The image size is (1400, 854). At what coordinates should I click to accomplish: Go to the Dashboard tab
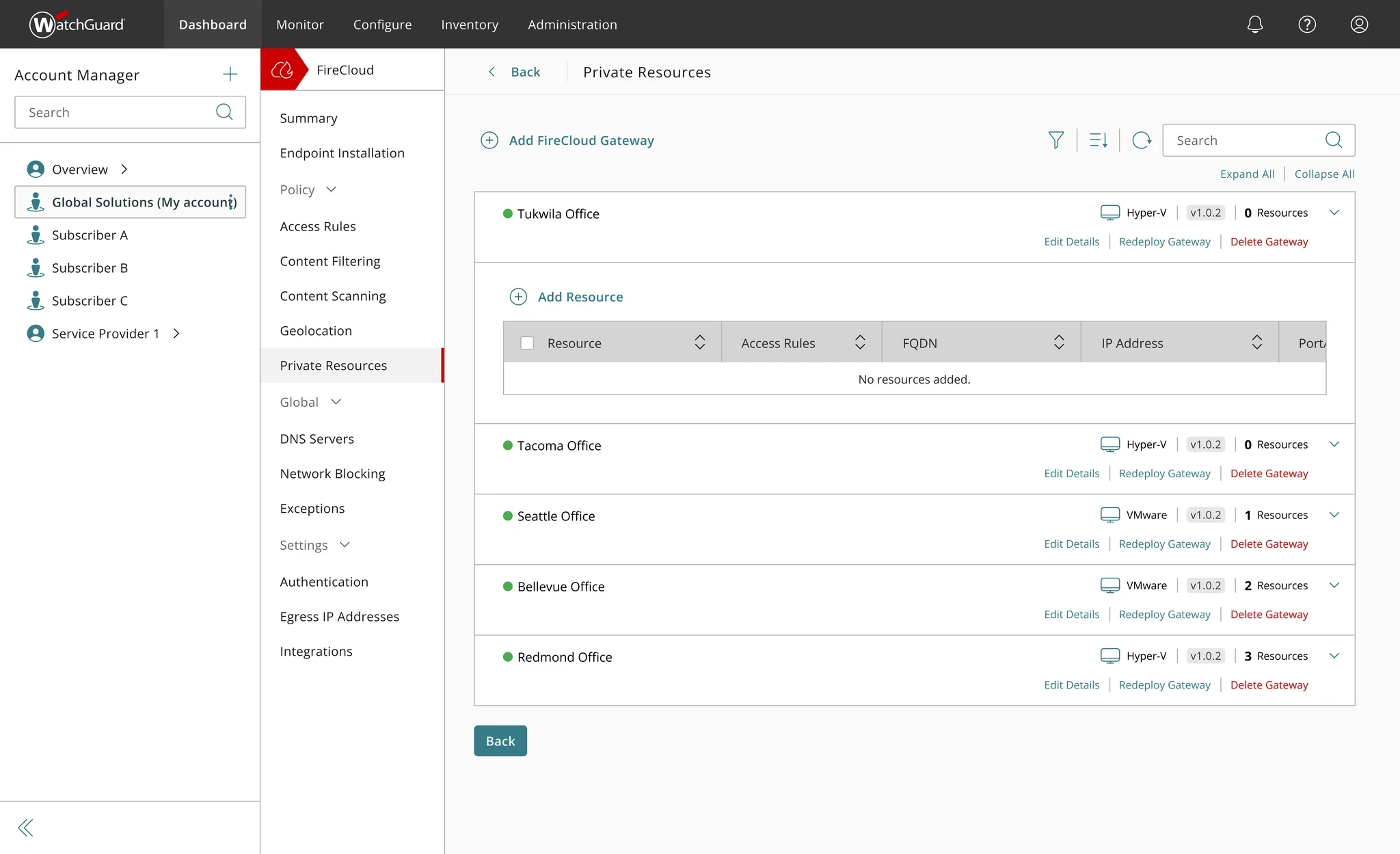pos(213,25)
